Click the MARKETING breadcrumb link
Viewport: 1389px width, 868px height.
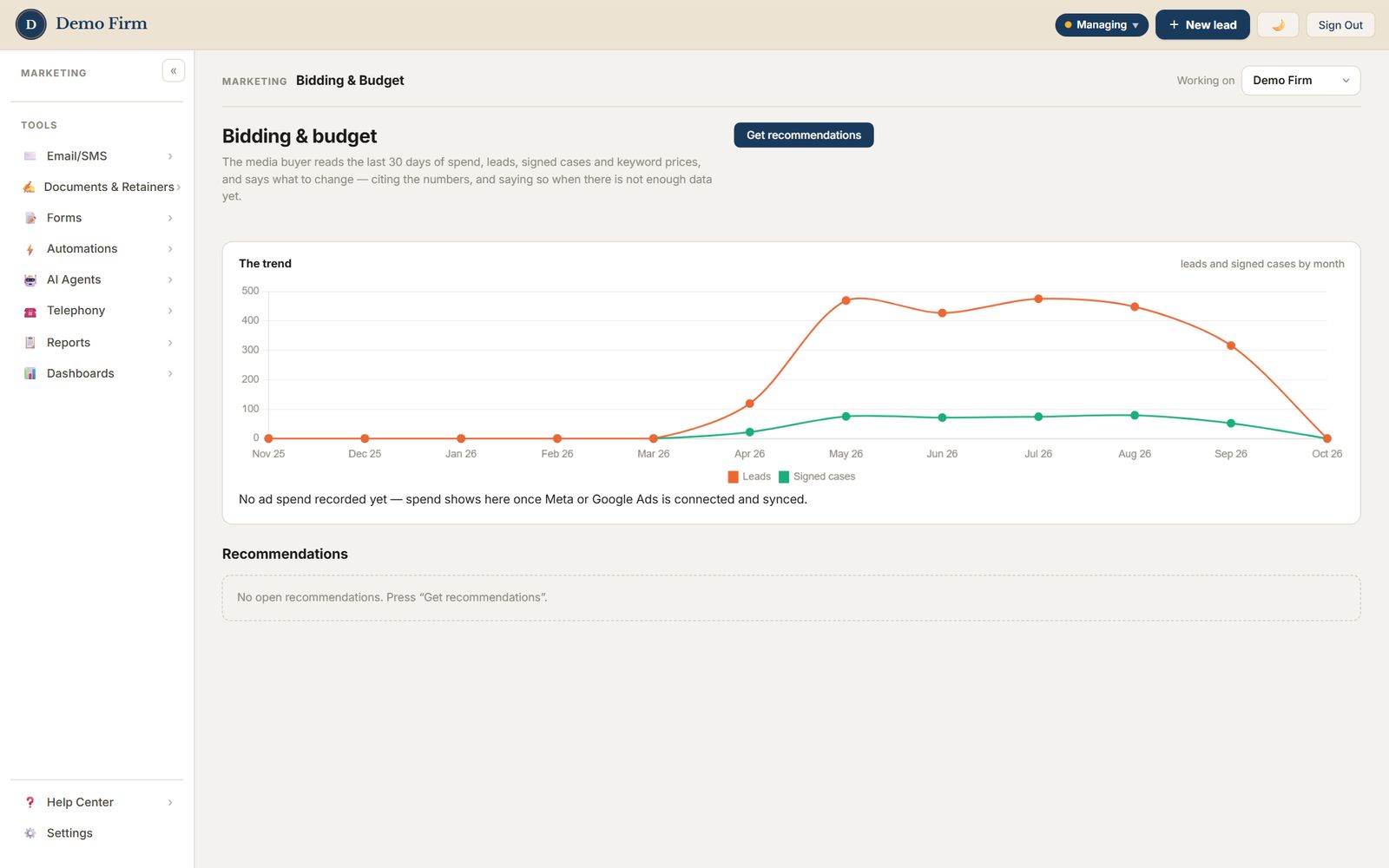(254, 82)
